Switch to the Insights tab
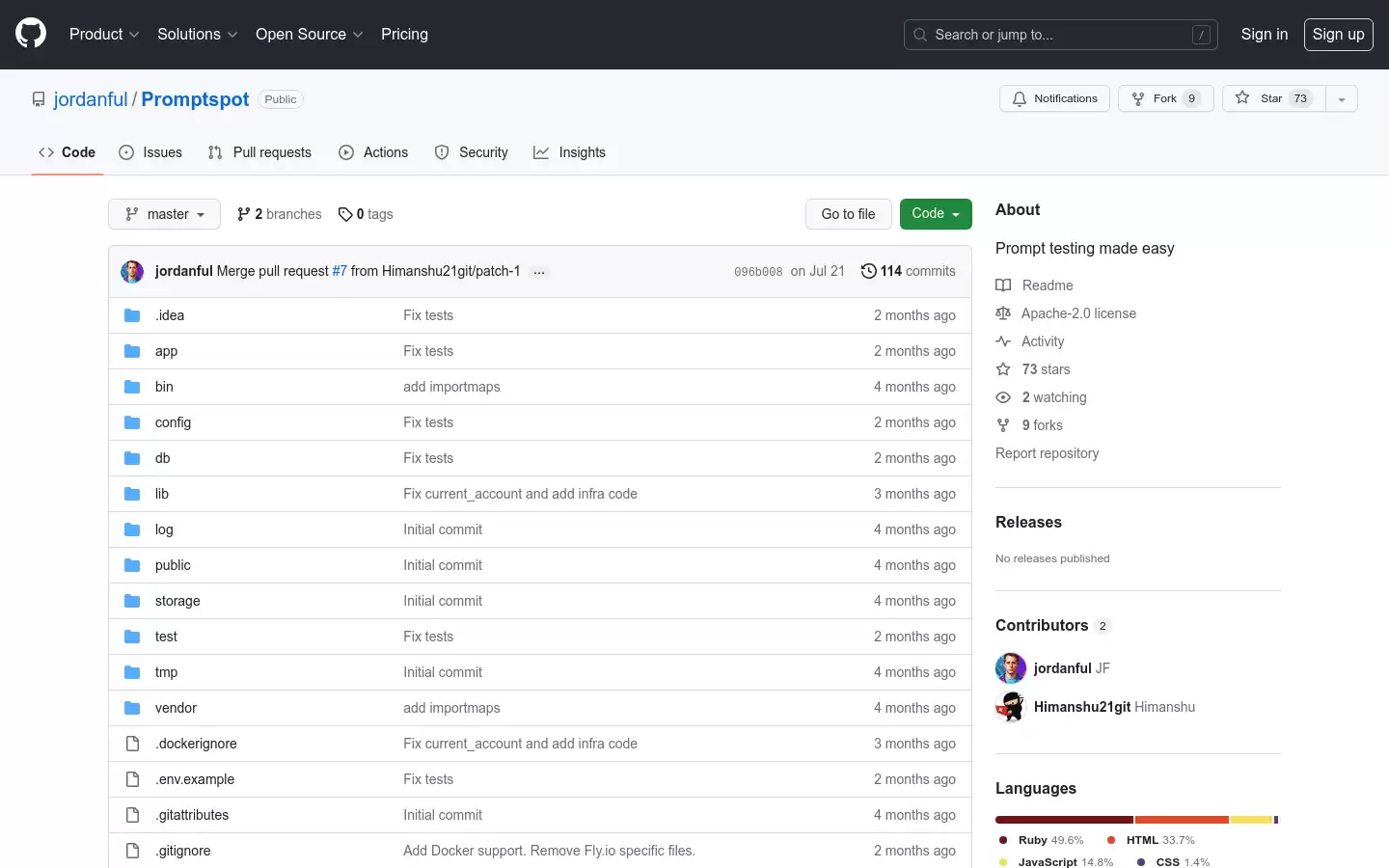1389x868 pixels. coord(569,152)
